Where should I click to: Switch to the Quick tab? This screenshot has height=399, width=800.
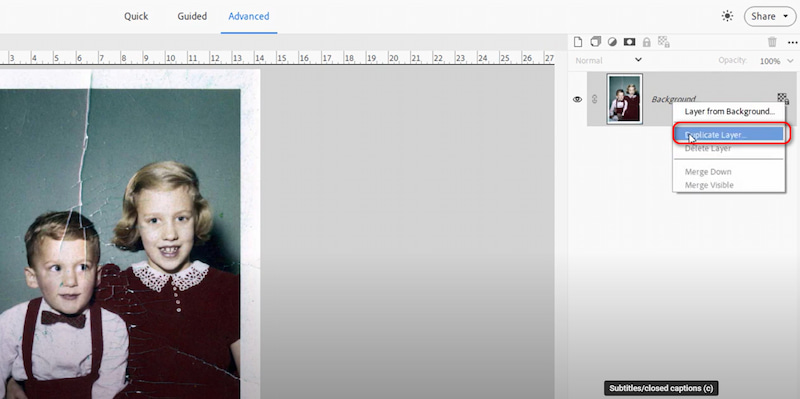136,16
